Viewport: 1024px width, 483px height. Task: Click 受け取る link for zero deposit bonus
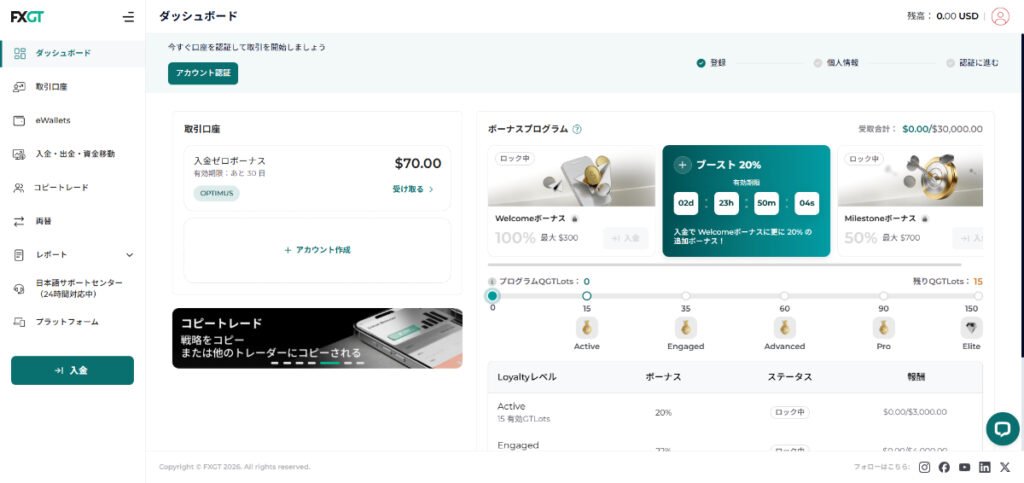click(413, 189)
